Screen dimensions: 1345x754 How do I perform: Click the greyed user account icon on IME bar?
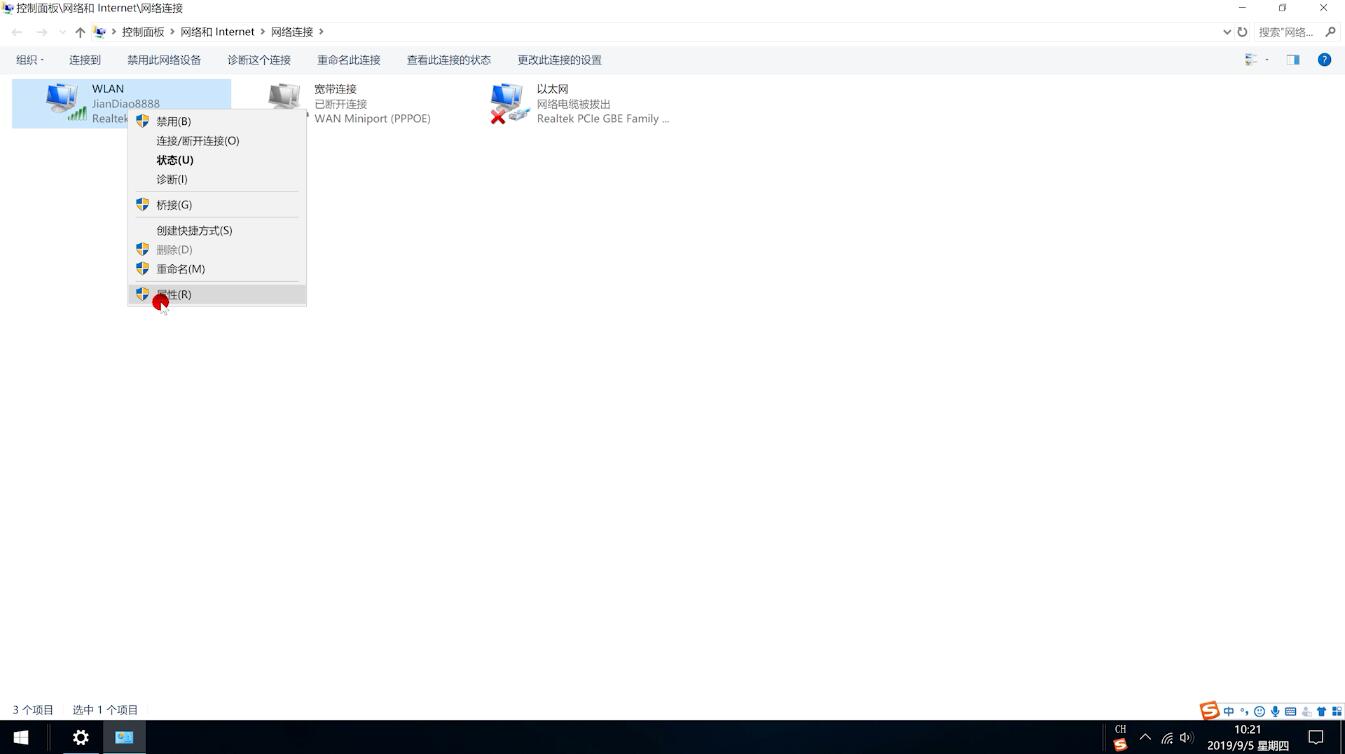click(x=1306, y=712)
